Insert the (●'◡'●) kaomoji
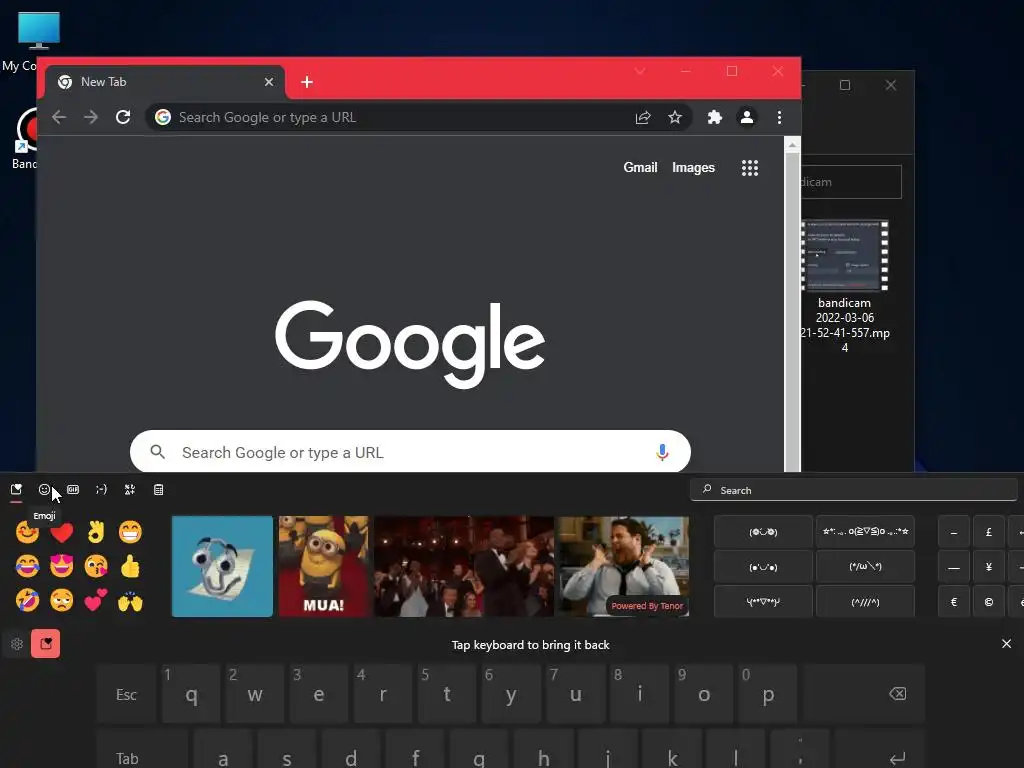This screenshot has width=1024, height=768. (x=763, y=567)
